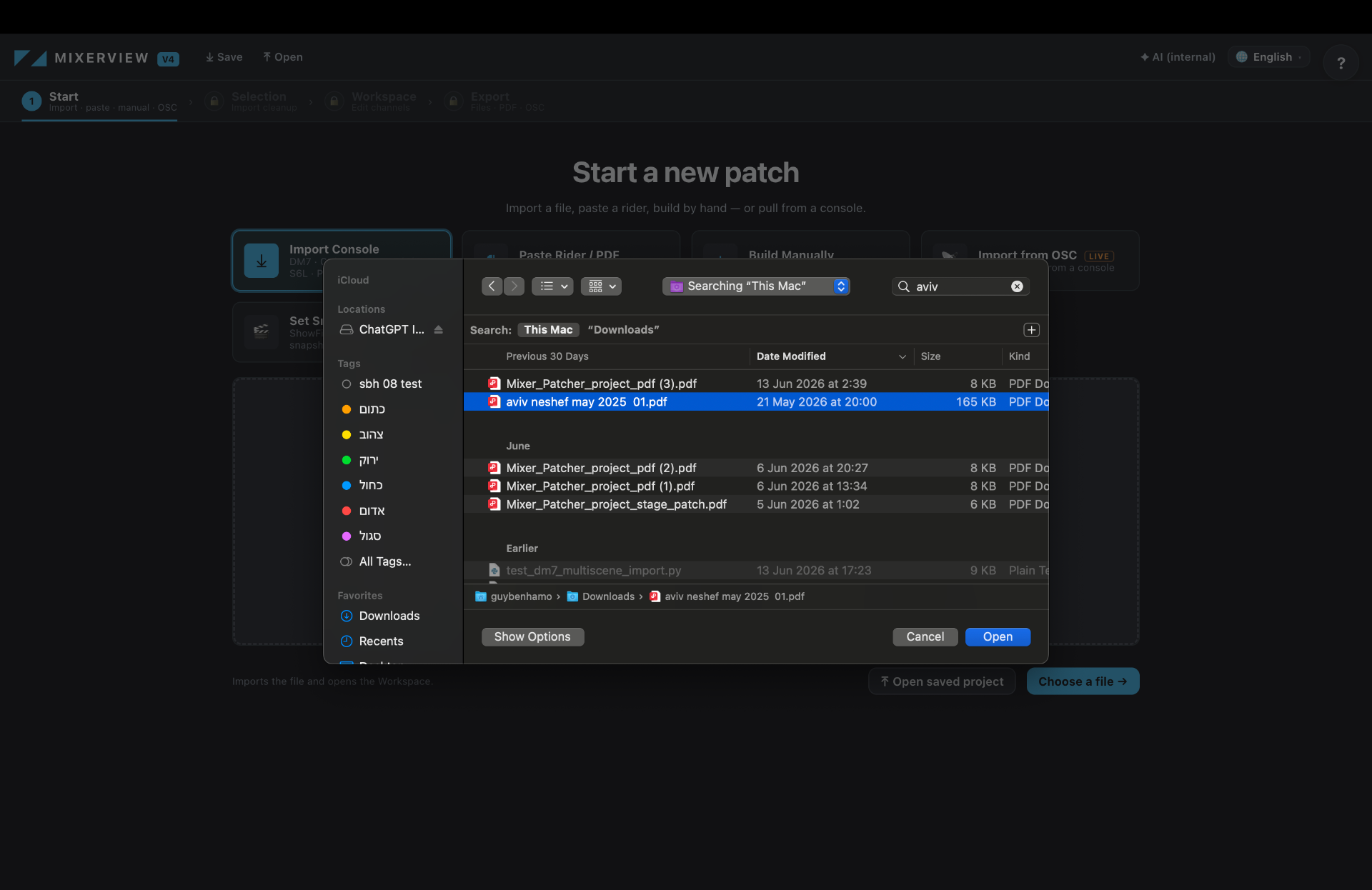Screen dimensions: 1372x890
Task: Clear the aviv search text
Action: point(1017,286)
